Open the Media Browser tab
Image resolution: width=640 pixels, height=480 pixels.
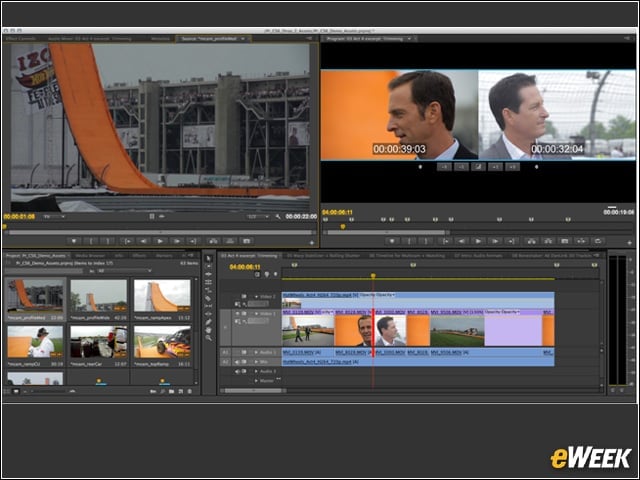90,256
